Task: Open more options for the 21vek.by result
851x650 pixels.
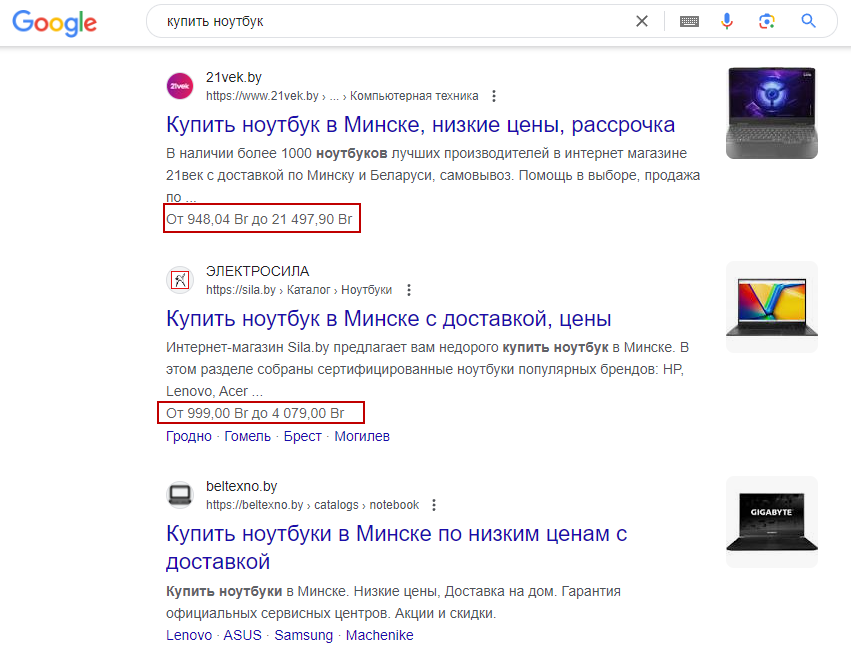Action: (x=493, y=96)
